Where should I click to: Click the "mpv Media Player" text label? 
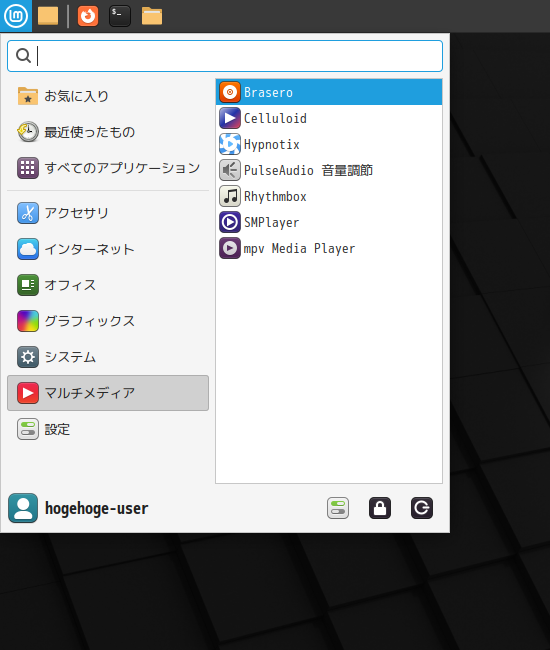tap(299, 249)
